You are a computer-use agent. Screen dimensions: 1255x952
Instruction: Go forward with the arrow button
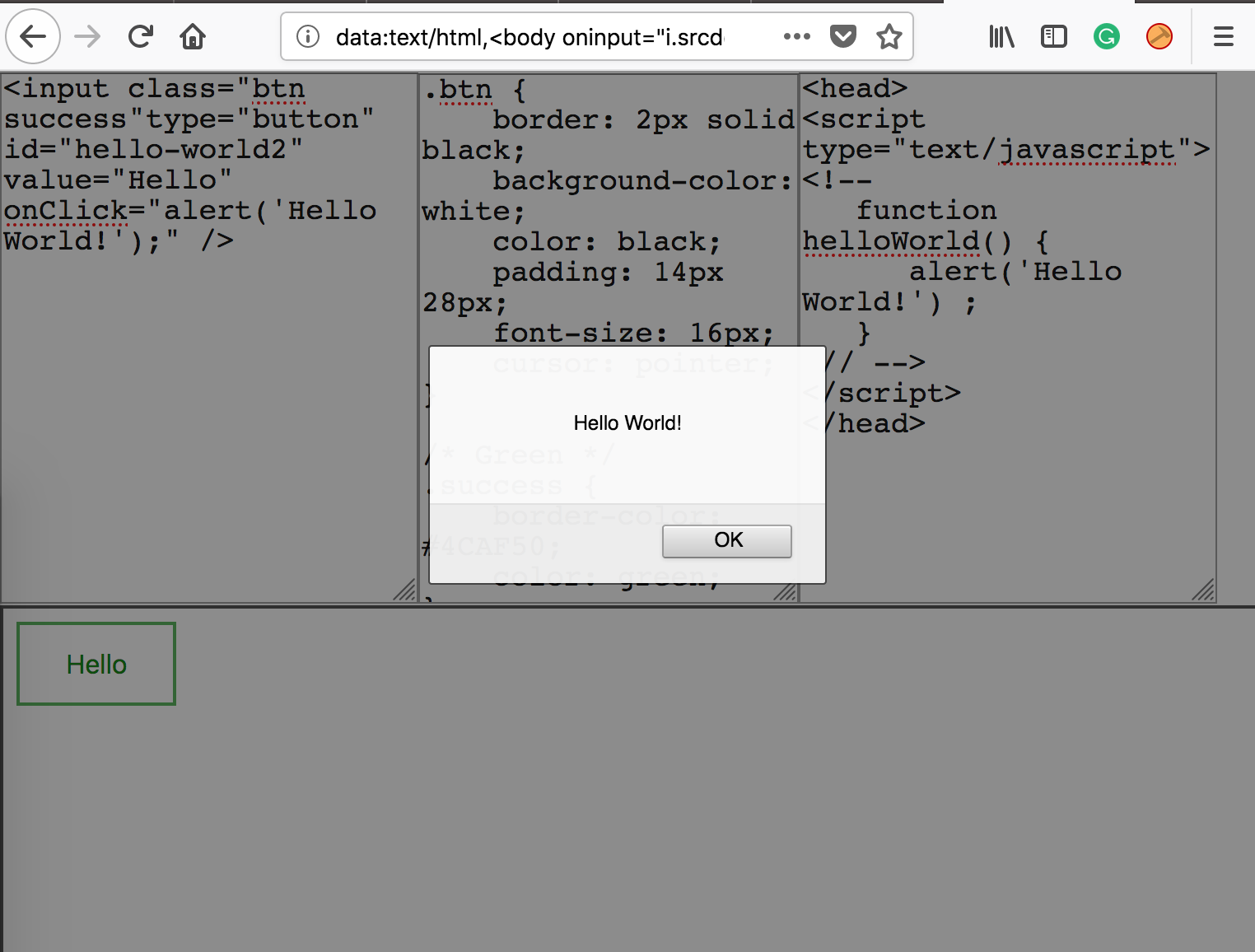[87, 36]
